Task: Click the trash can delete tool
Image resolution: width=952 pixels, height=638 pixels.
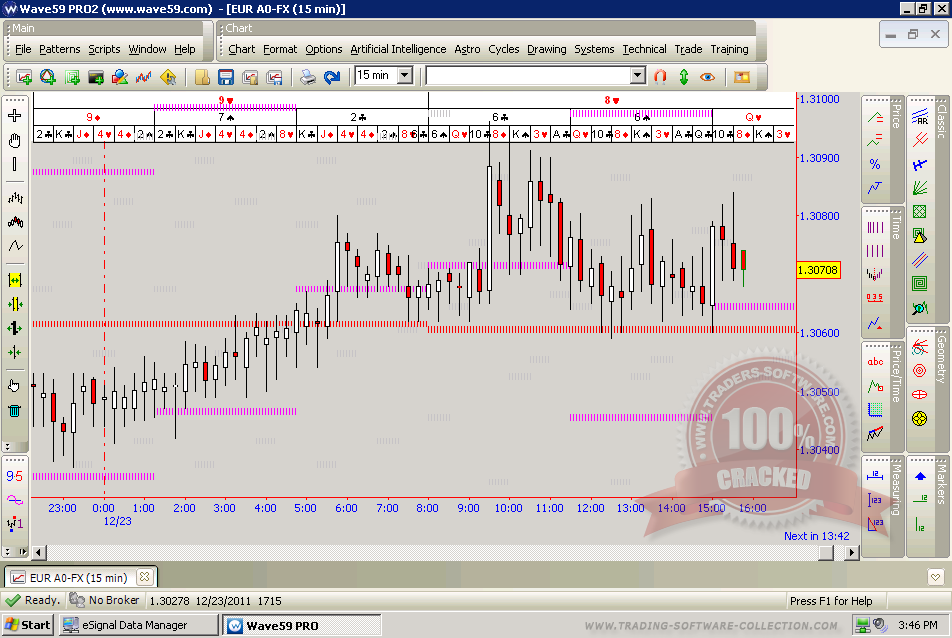Action: (14, 409)
